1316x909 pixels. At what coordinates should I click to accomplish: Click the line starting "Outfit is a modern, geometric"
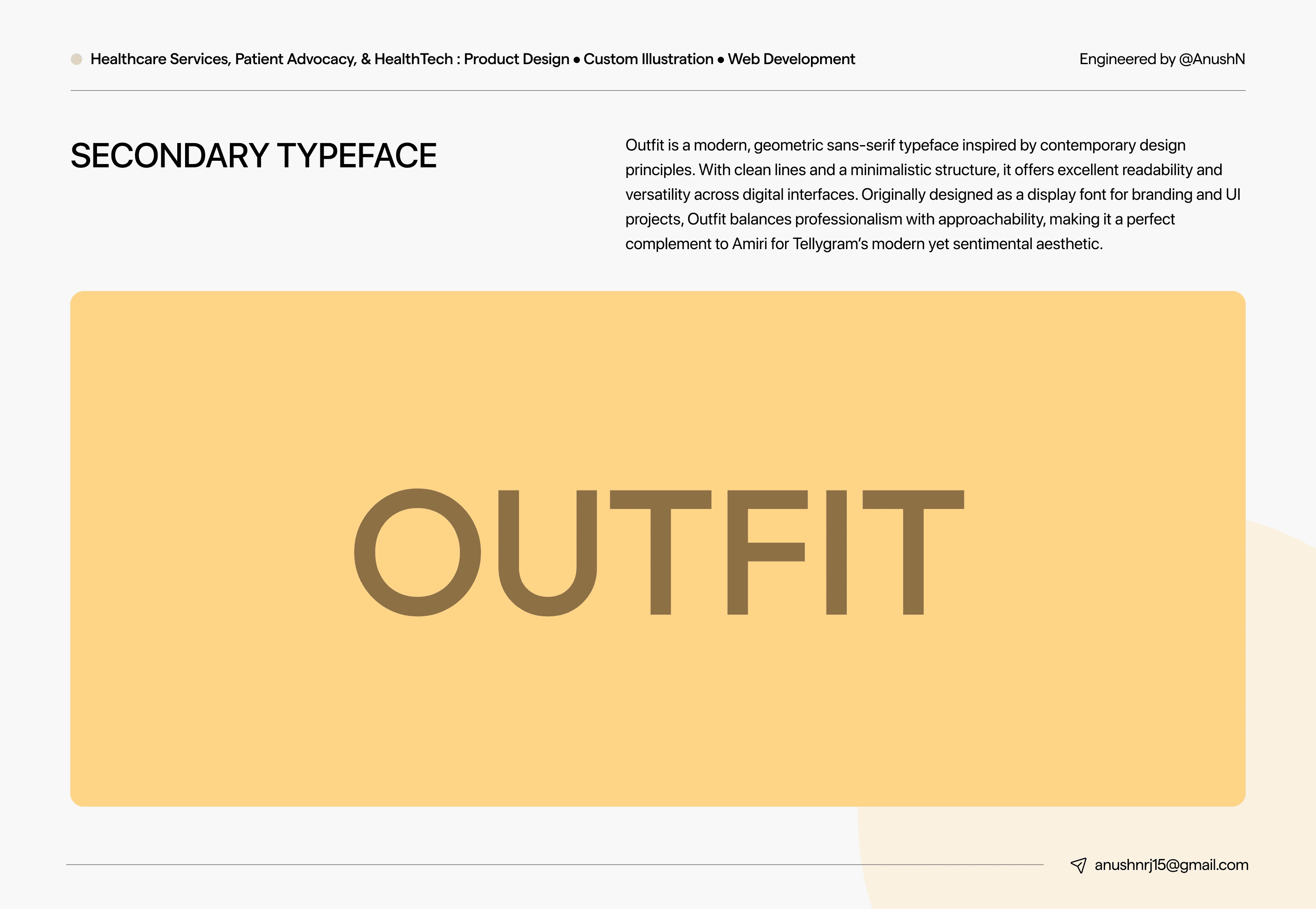(905, 145)
